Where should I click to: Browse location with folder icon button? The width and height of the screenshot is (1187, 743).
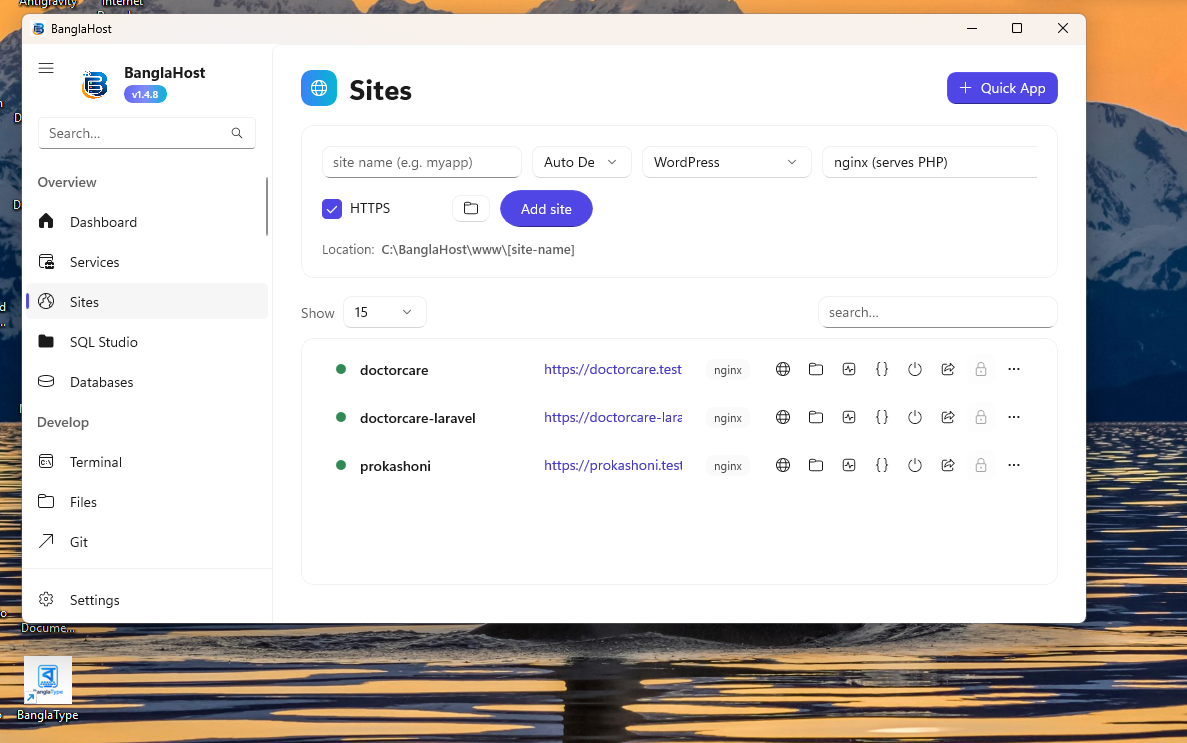coord(471,208)
